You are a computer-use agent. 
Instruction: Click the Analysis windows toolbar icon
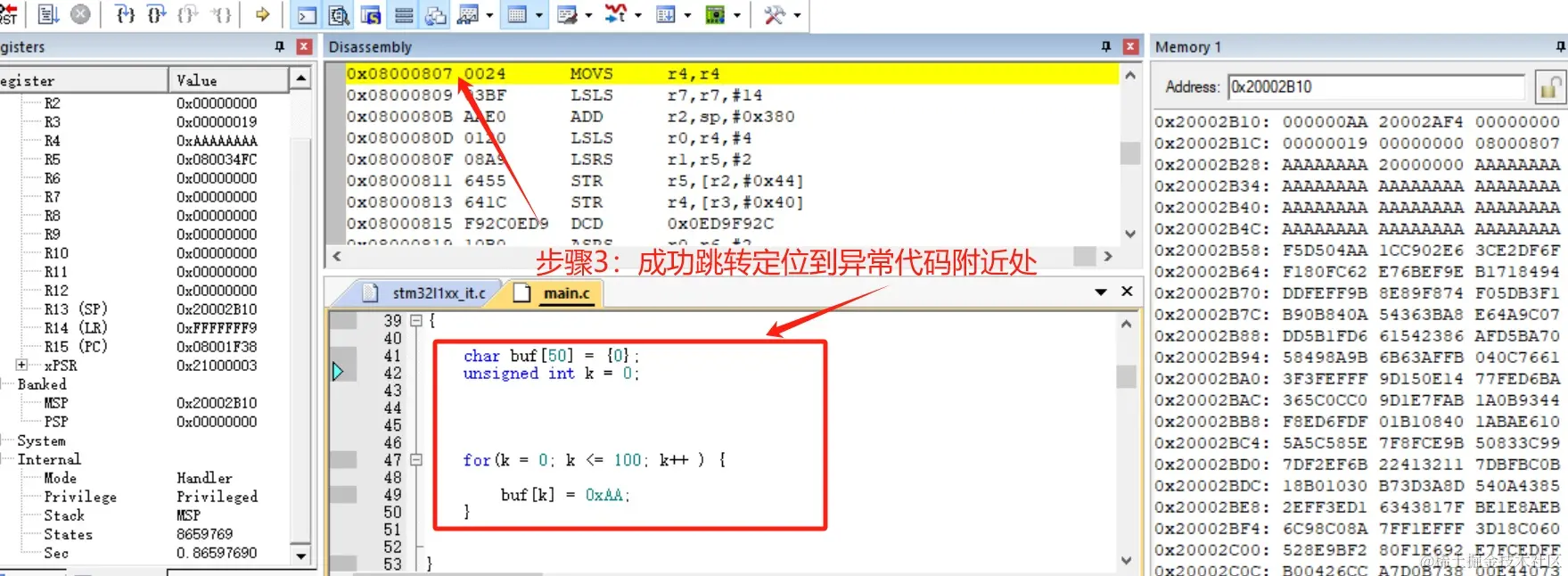coord(616,14)
